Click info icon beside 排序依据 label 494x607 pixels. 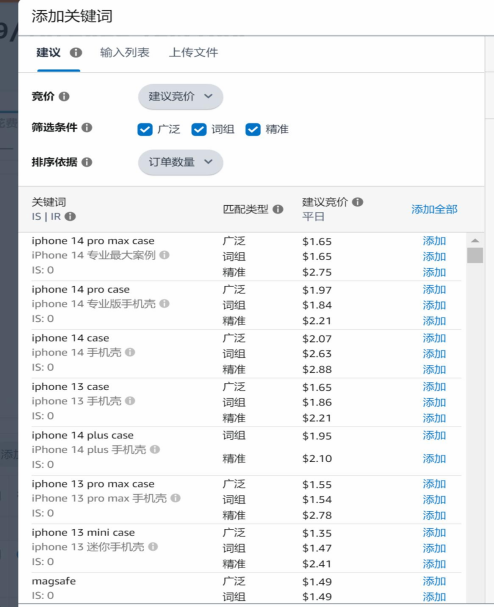click(x=87, y=162)
